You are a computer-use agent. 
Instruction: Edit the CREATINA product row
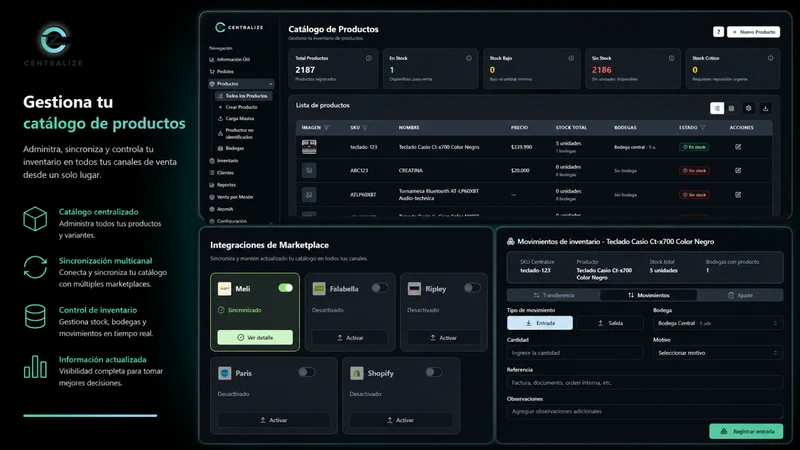coord(738,170)
